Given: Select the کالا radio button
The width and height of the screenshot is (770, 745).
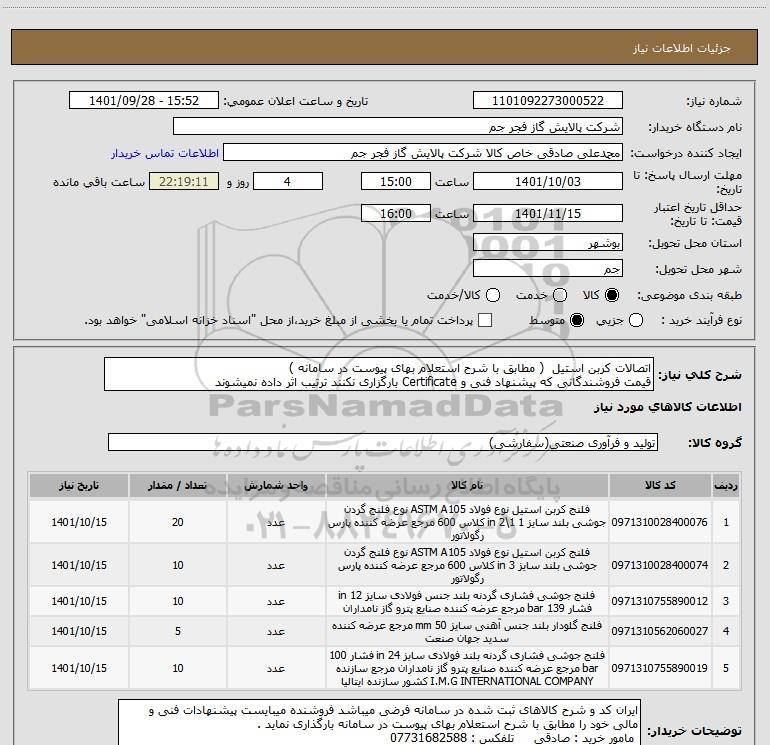Looking at the screenshot, I should 612,295.
